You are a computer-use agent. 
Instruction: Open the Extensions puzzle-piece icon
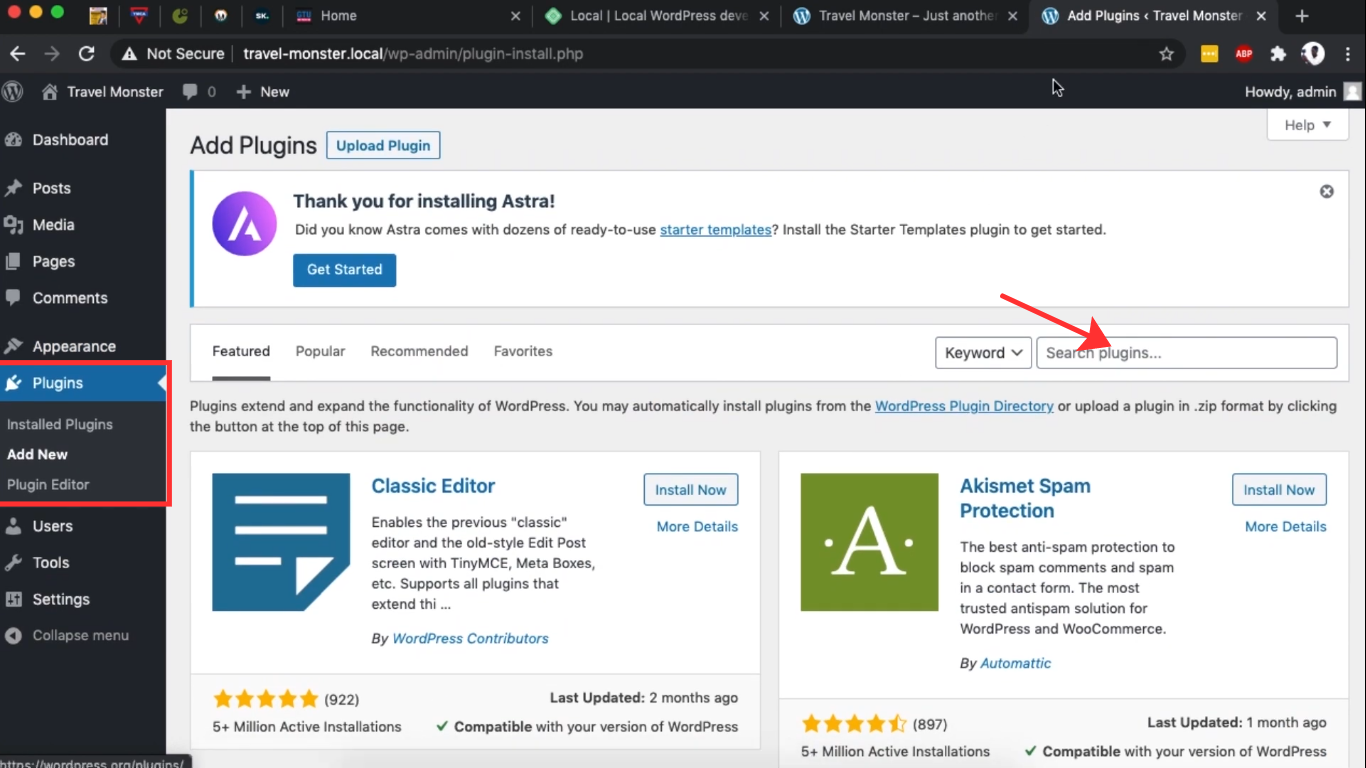[x=1278, y=54]
